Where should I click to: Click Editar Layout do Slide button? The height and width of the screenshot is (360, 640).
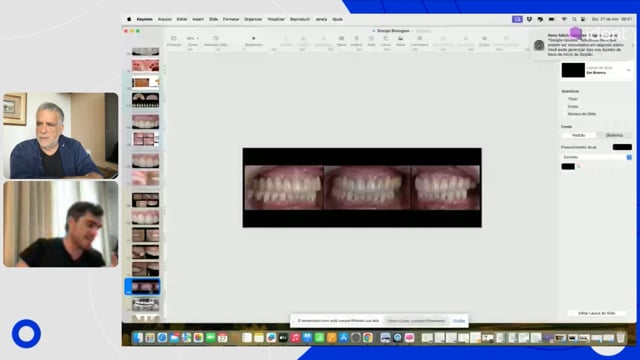tap(596, 313)
